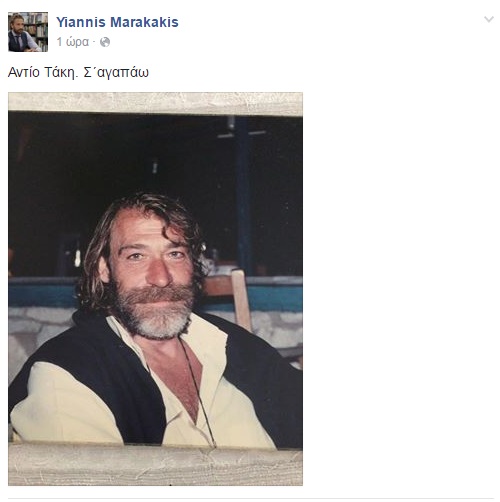
Task: Visit profile via the header avatar image
Action: point(28,32)
